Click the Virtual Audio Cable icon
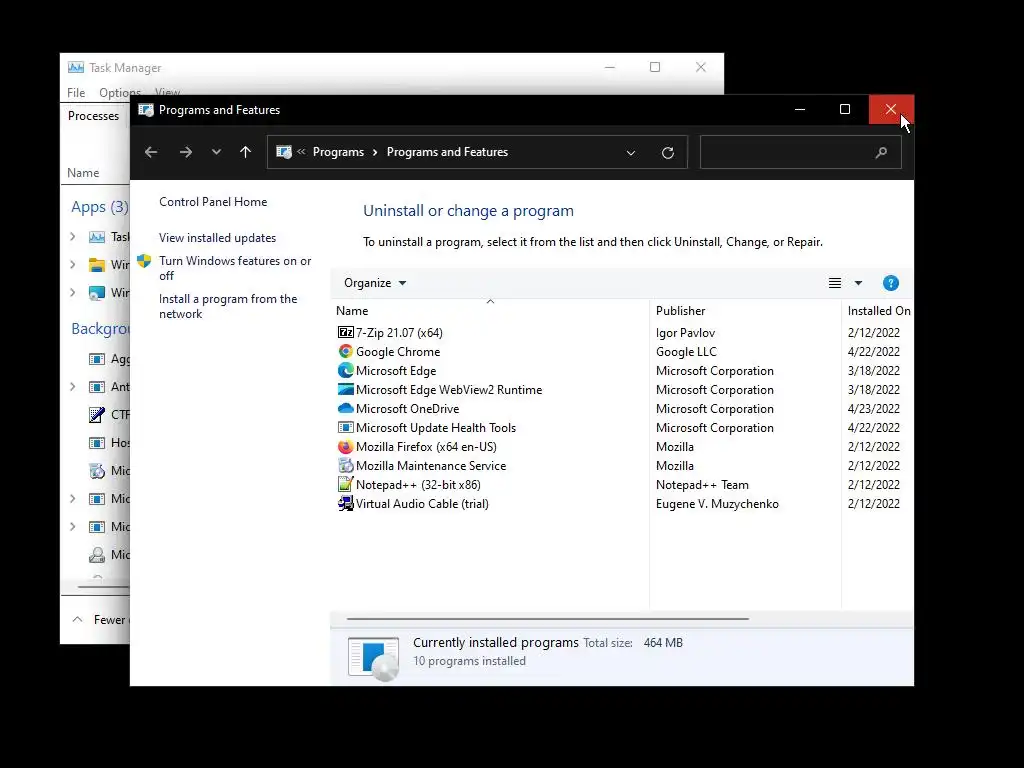The height and width of the screenshot is (768, 1024). tap(345, 504)
